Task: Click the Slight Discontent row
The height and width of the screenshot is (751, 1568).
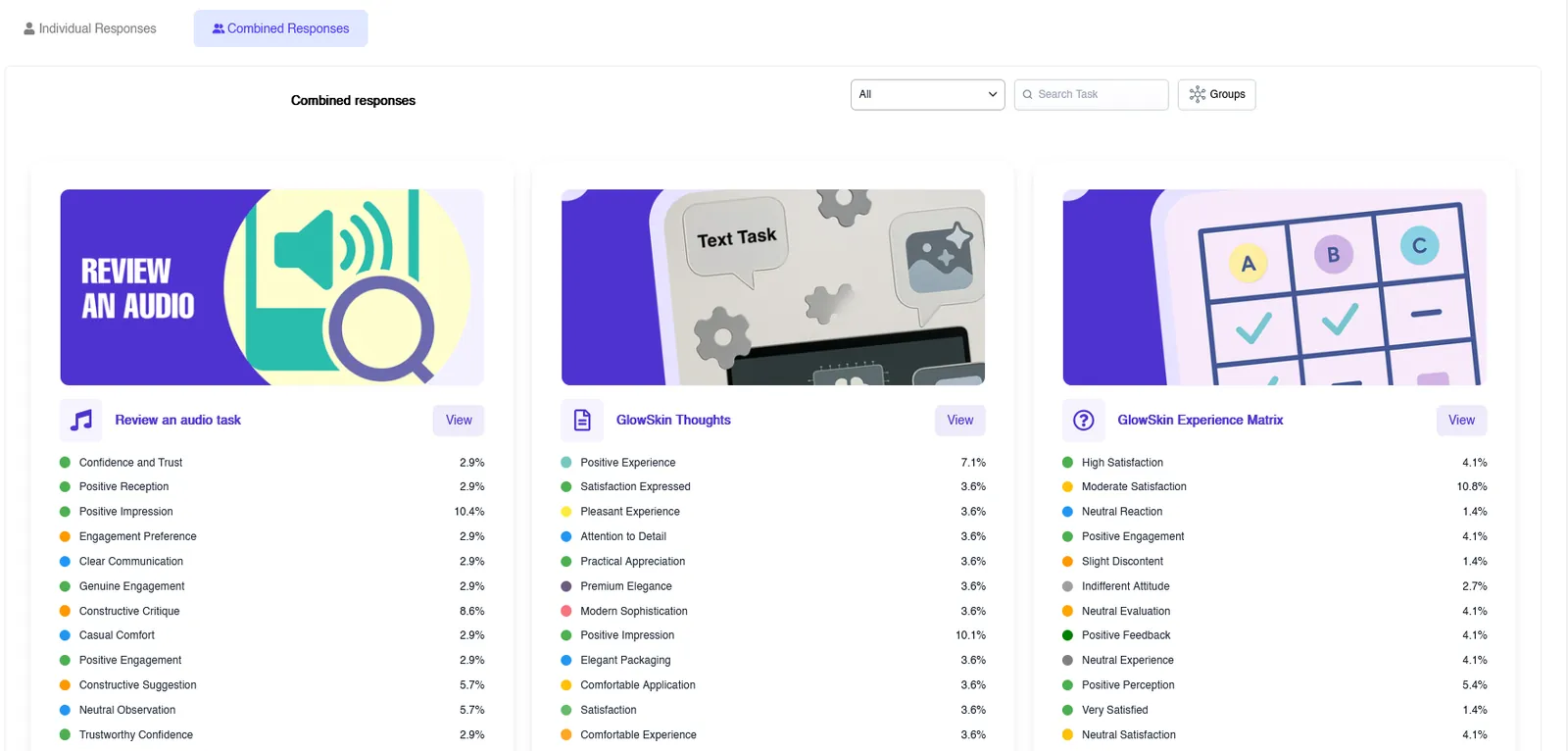Action: pos(1275,562)
